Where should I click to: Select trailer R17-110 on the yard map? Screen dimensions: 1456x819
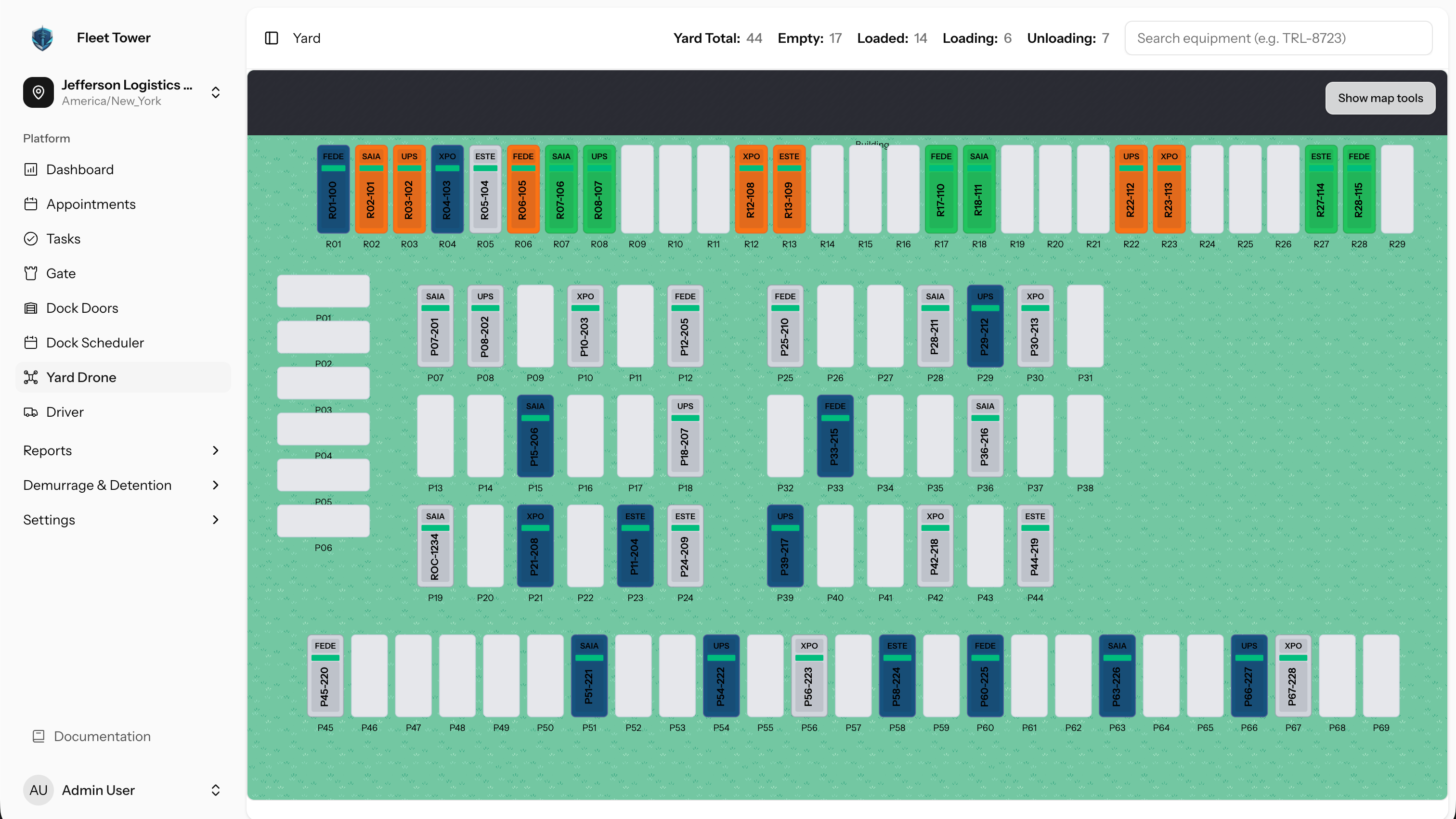pyautogui.click(x=941, y=189)
